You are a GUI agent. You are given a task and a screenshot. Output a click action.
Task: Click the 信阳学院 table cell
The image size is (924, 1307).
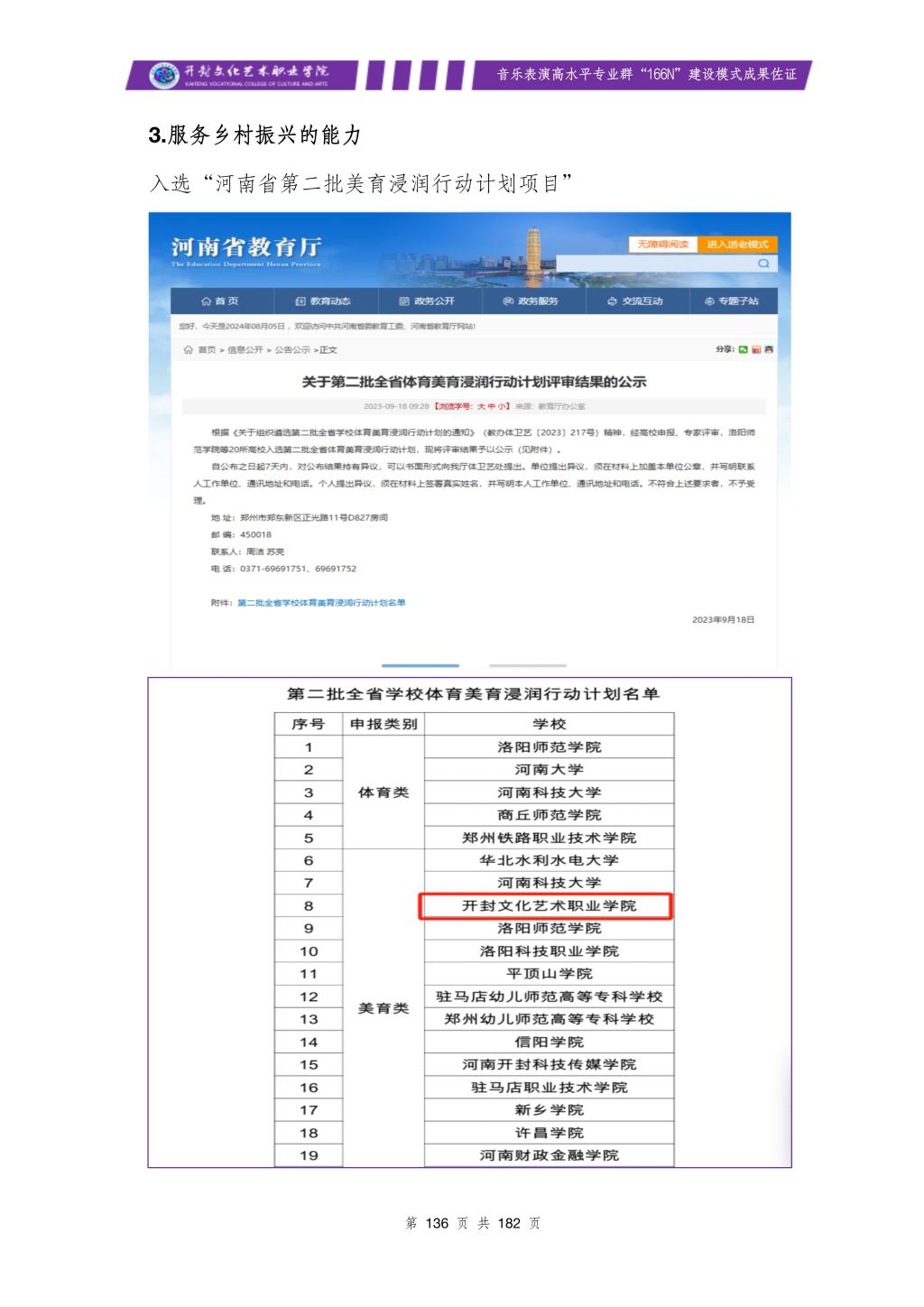pyautogui.click(x=549, y=1042)
